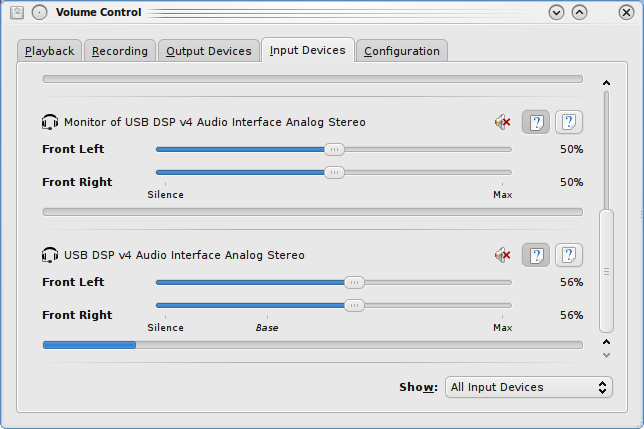Go to the Output Devices tab
Viewport: 644px width, 429px height.
208,51
